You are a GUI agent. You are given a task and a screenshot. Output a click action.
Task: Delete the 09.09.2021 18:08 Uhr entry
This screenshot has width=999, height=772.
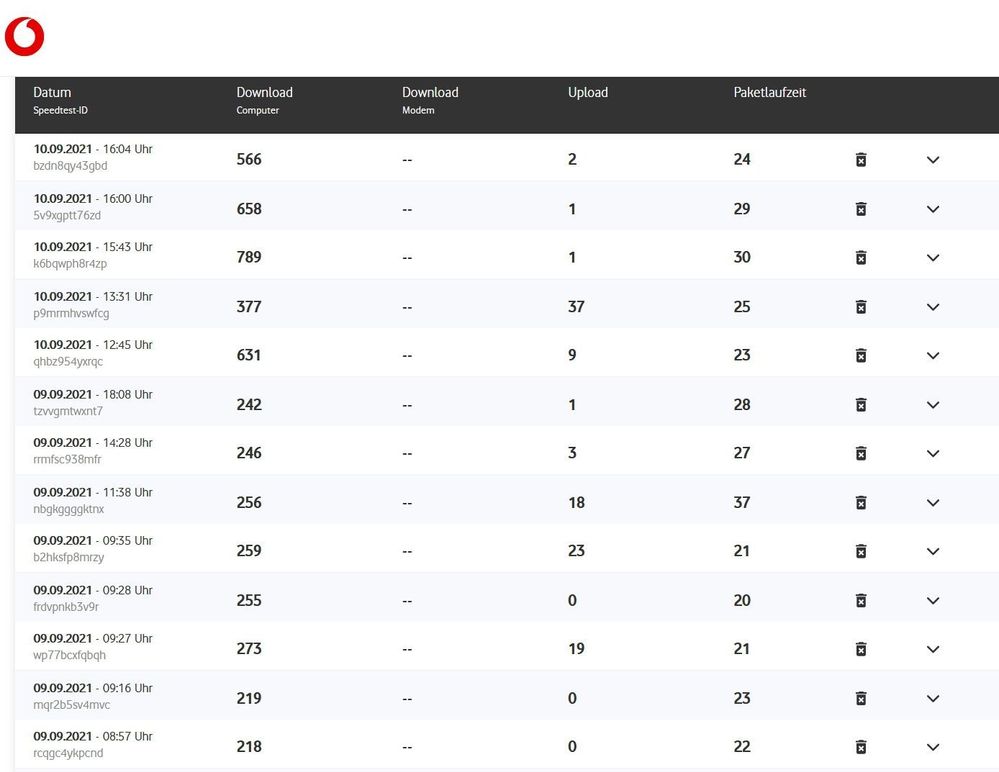[861, 405]
